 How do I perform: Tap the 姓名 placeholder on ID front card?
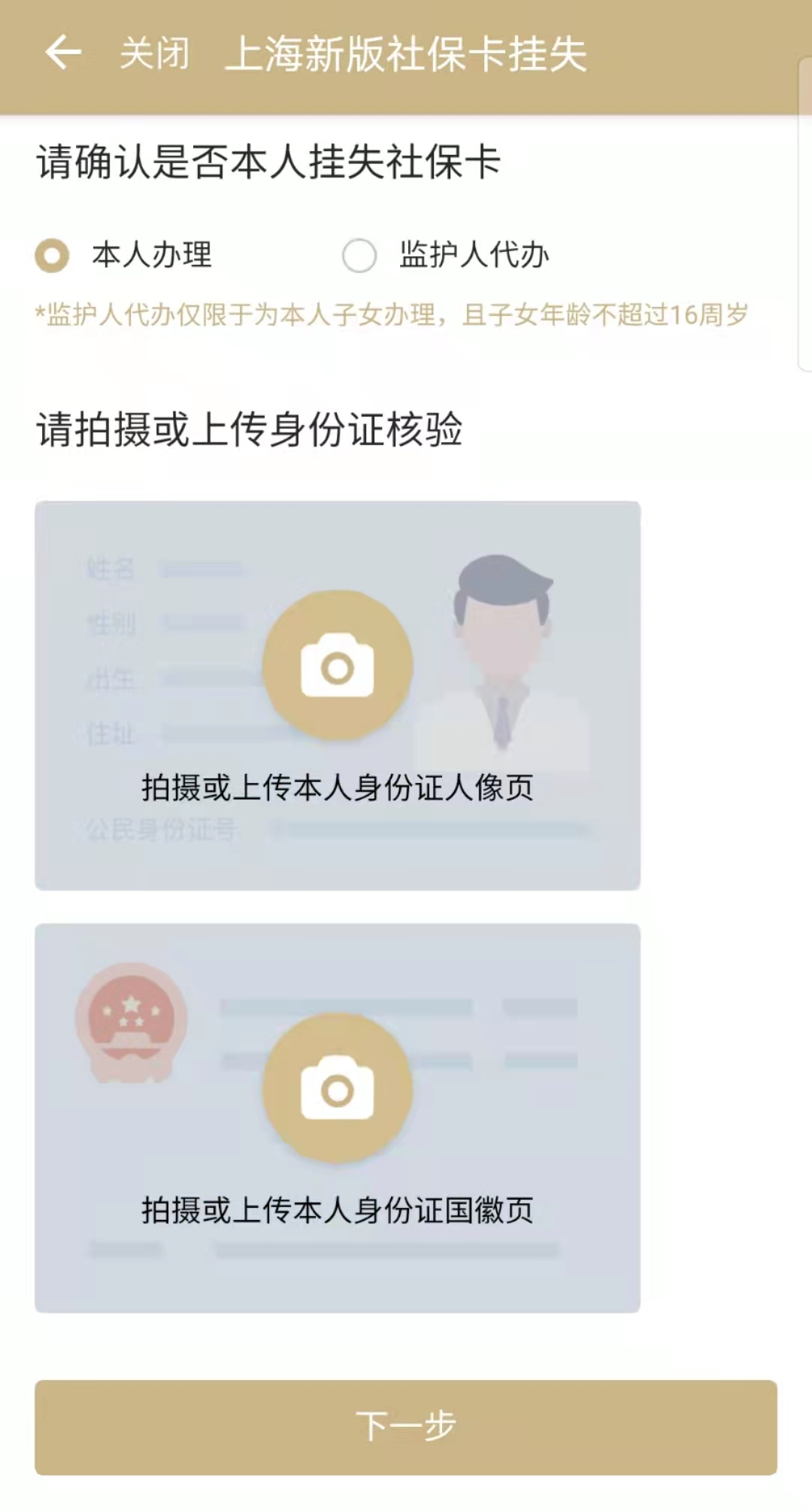(110, 568)
